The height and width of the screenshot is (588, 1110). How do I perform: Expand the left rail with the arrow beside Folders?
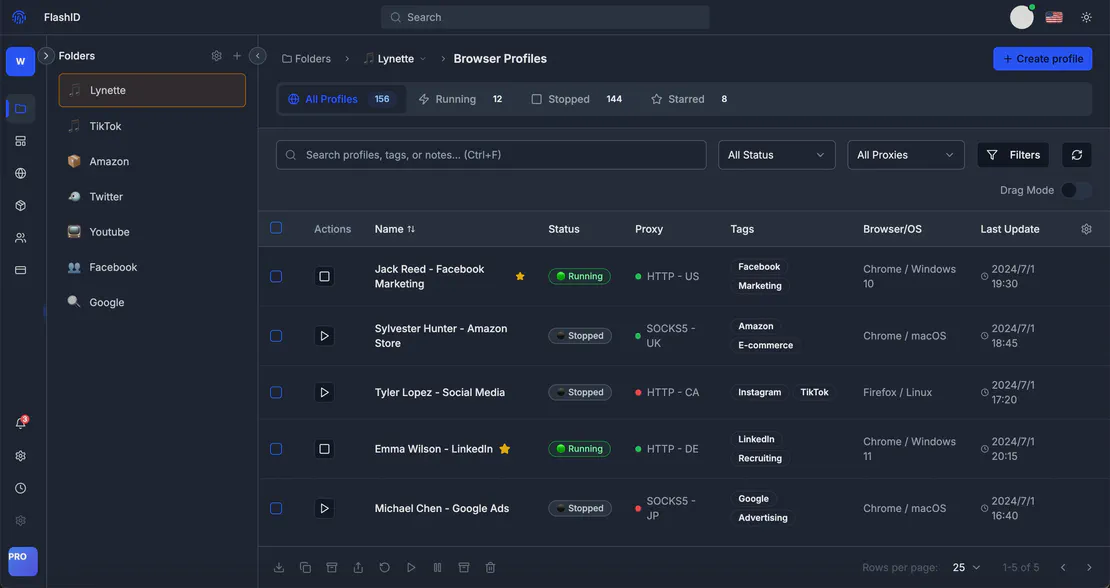pyautogui.click(x=46, y=56)
